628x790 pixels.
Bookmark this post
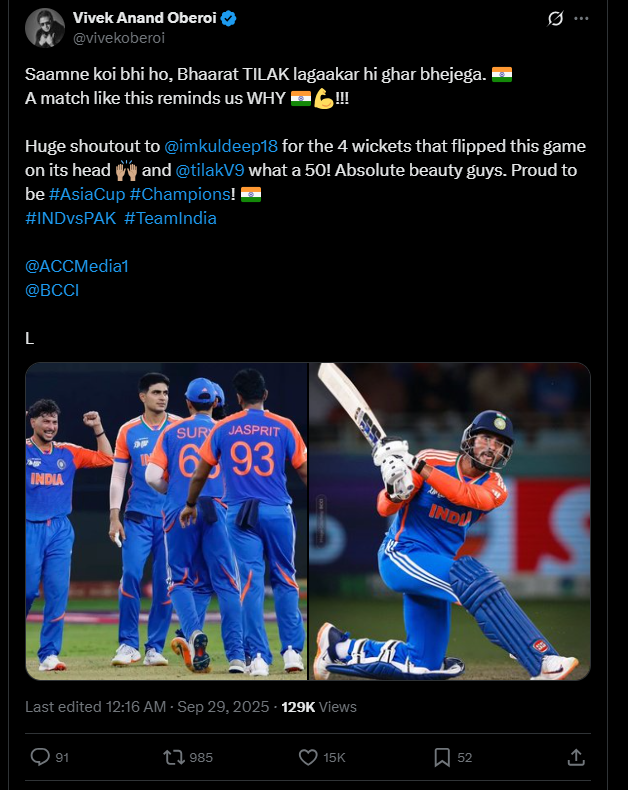click(x=442, y=757)
